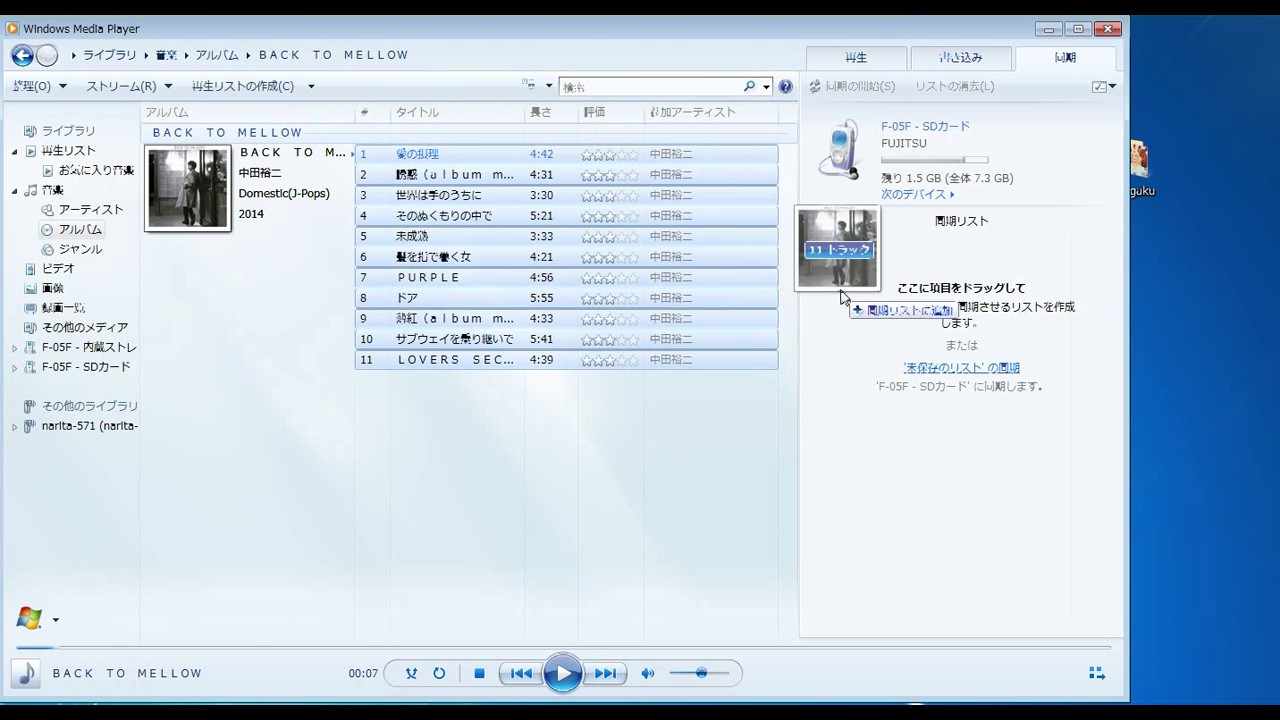
Task: Sort by the 長さ column header
Action: pos(541,113)
